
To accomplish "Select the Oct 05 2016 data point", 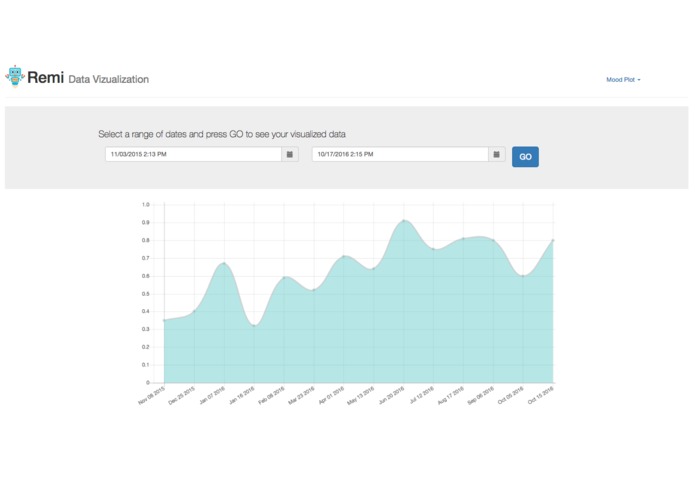I will coord(523,276).
